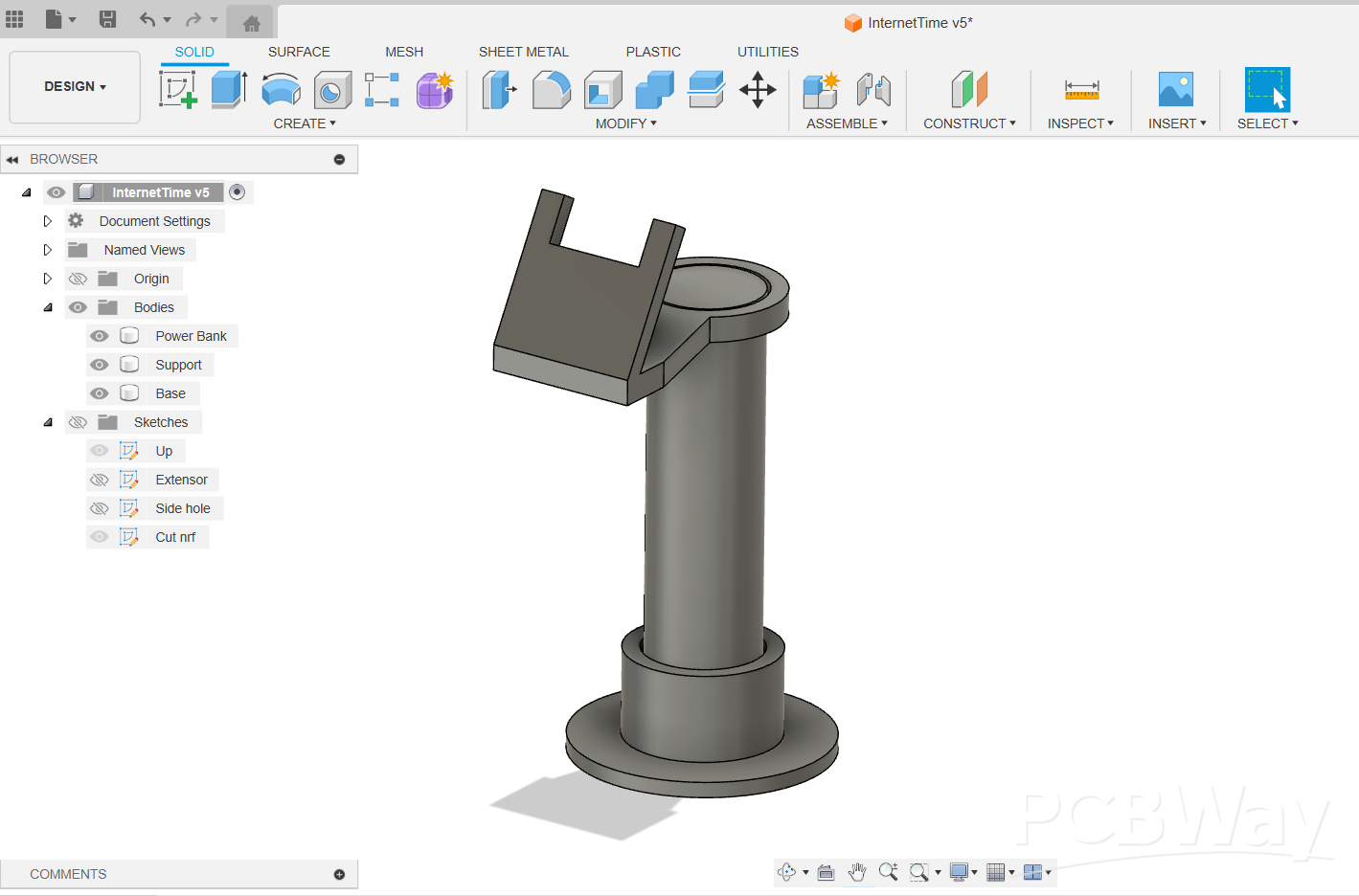Open the CONSTRUCT menu
This screenshot has width=1359, height=896.
point(969,123)
